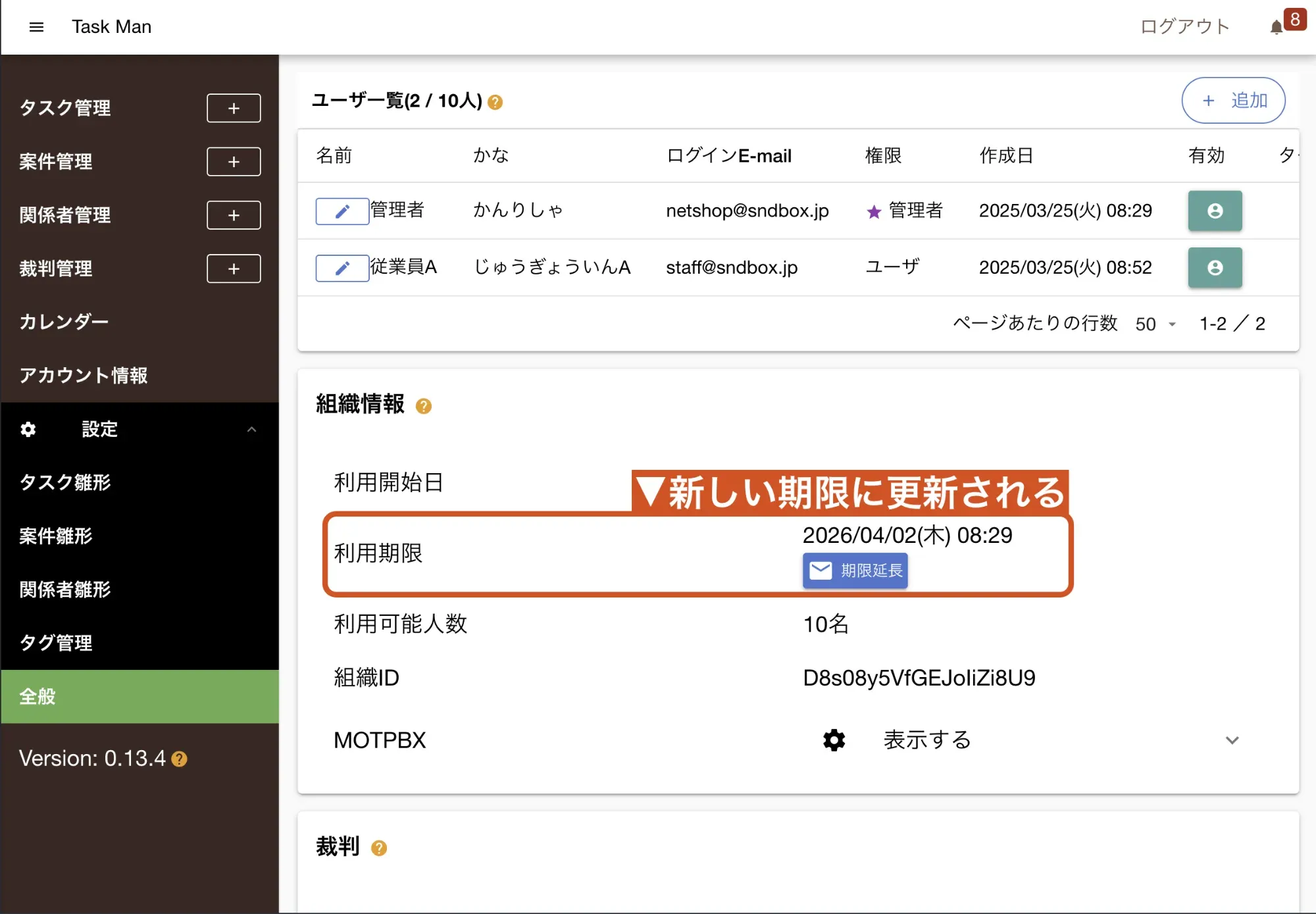Click the 追加 add user button

(x=1233, y=101)
